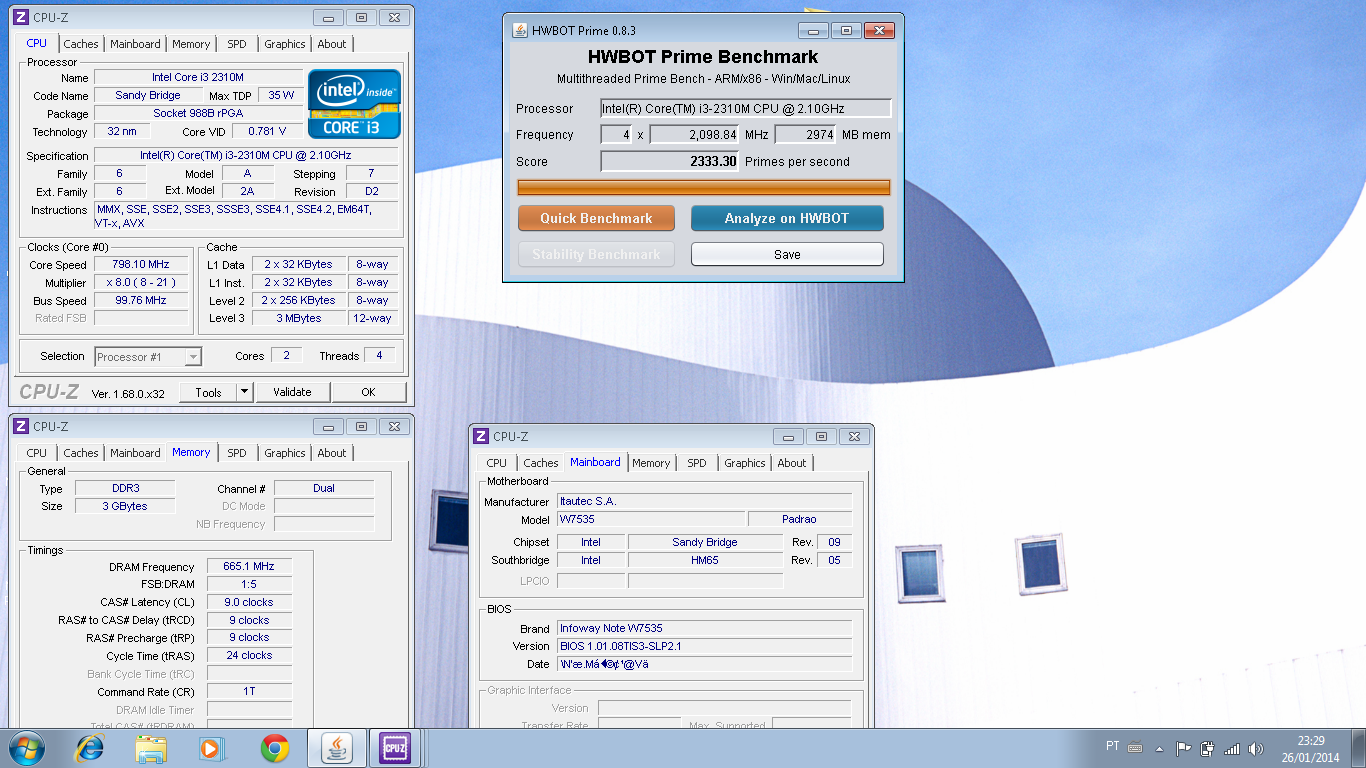The width and height of the screenshot is (1366, 768).
Task: Click the orange benchmark progress bar
Action: [x=704, y=187]
